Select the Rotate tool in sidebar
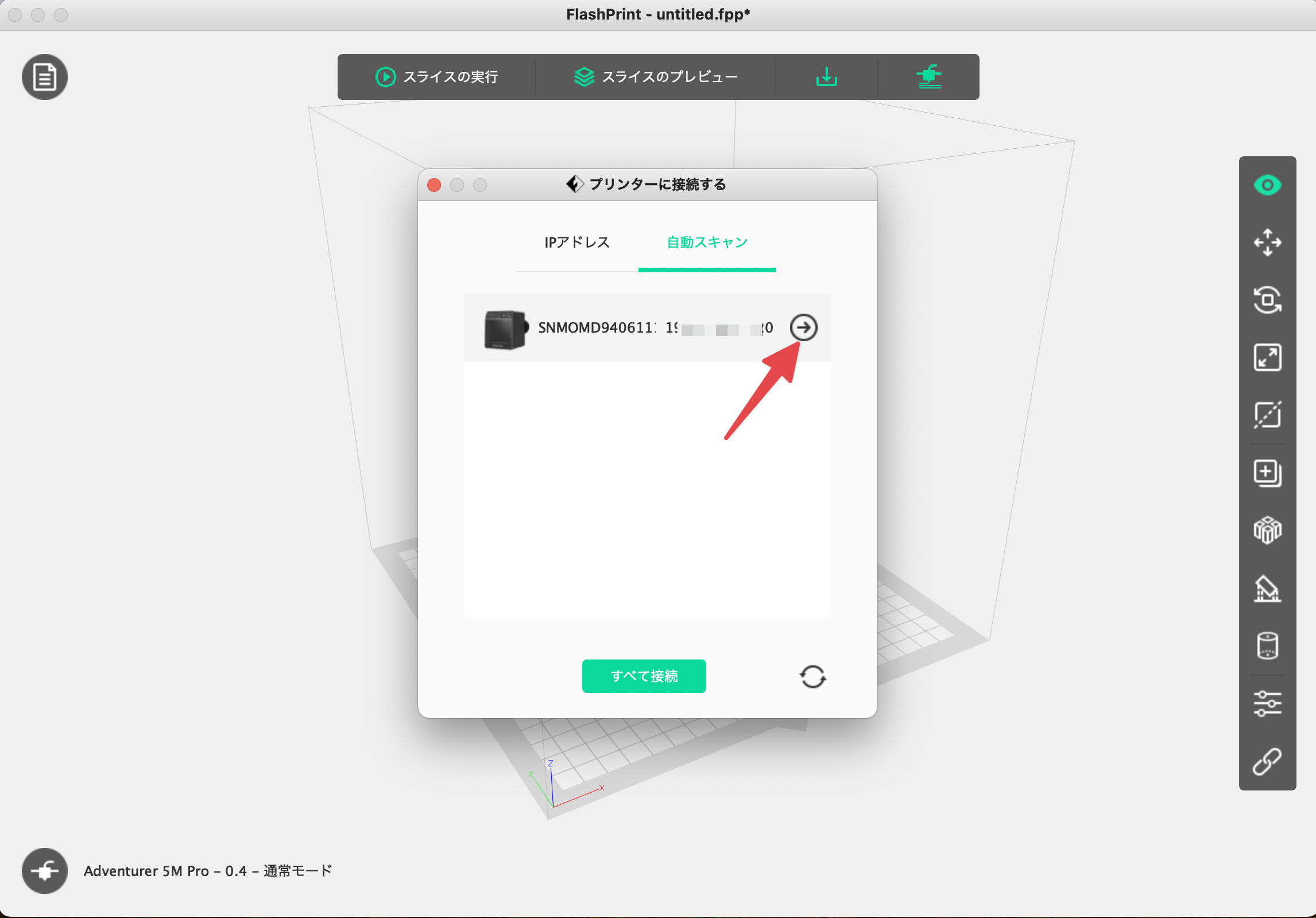Viewport: 1316px width, 918px height. 1267,300
